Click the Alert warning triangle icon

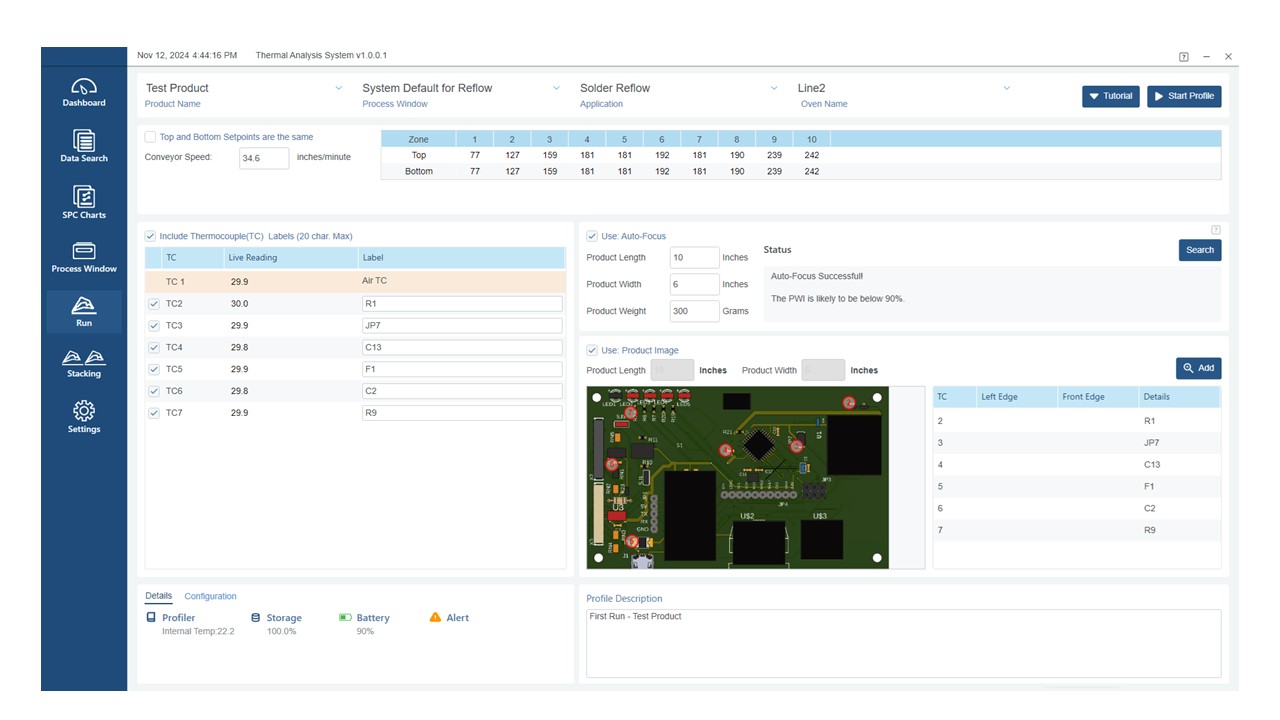435,618
